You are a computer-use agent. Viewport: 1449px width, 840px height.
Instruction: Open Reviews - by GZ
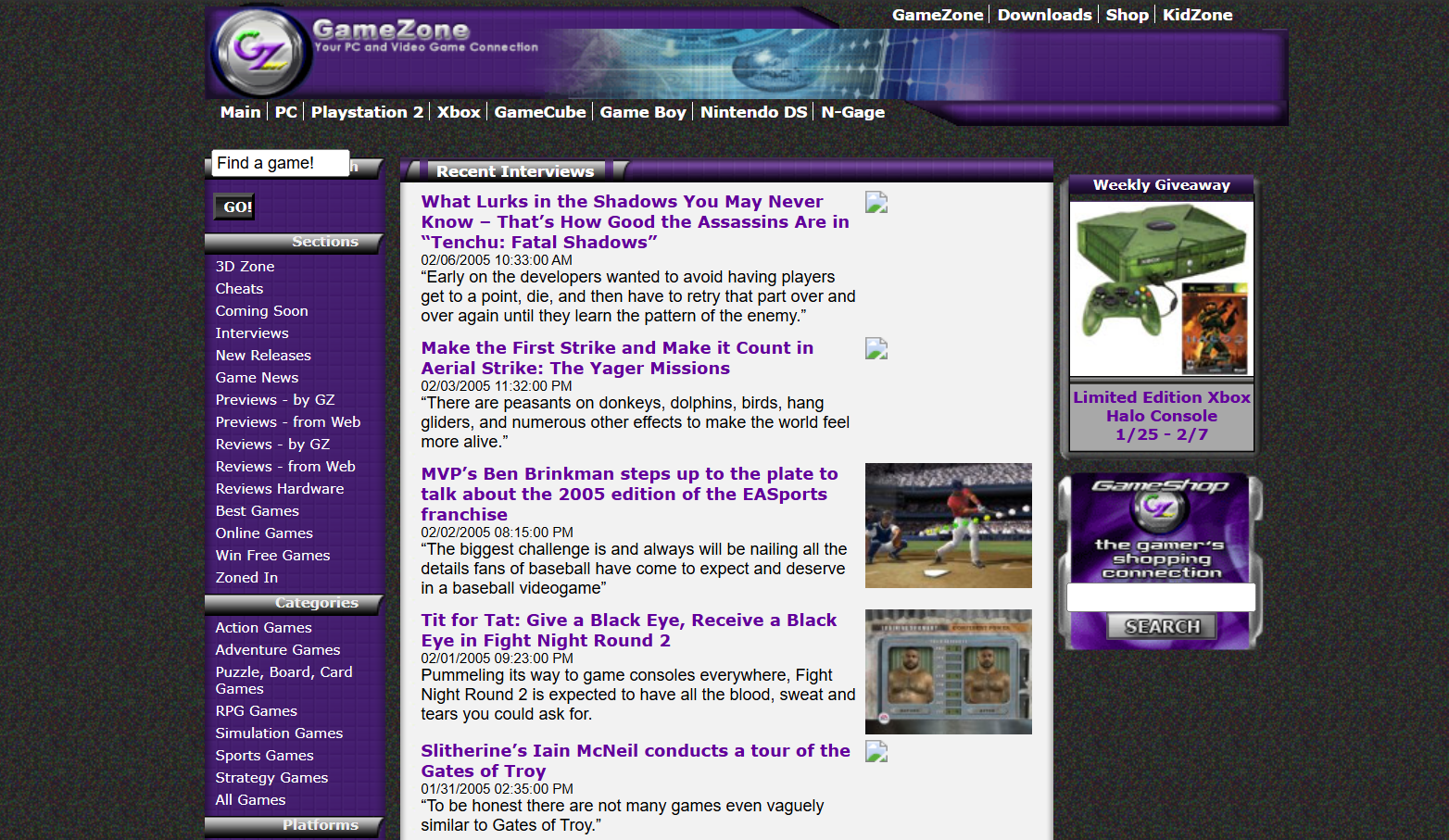tap(272, 445)
